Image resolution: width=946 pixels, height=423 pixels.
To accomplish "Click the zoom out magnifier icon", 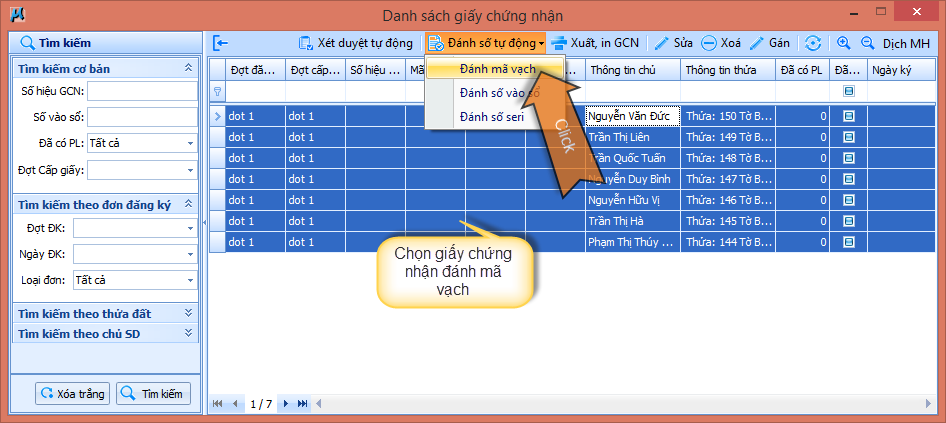I will coord(867,43).
